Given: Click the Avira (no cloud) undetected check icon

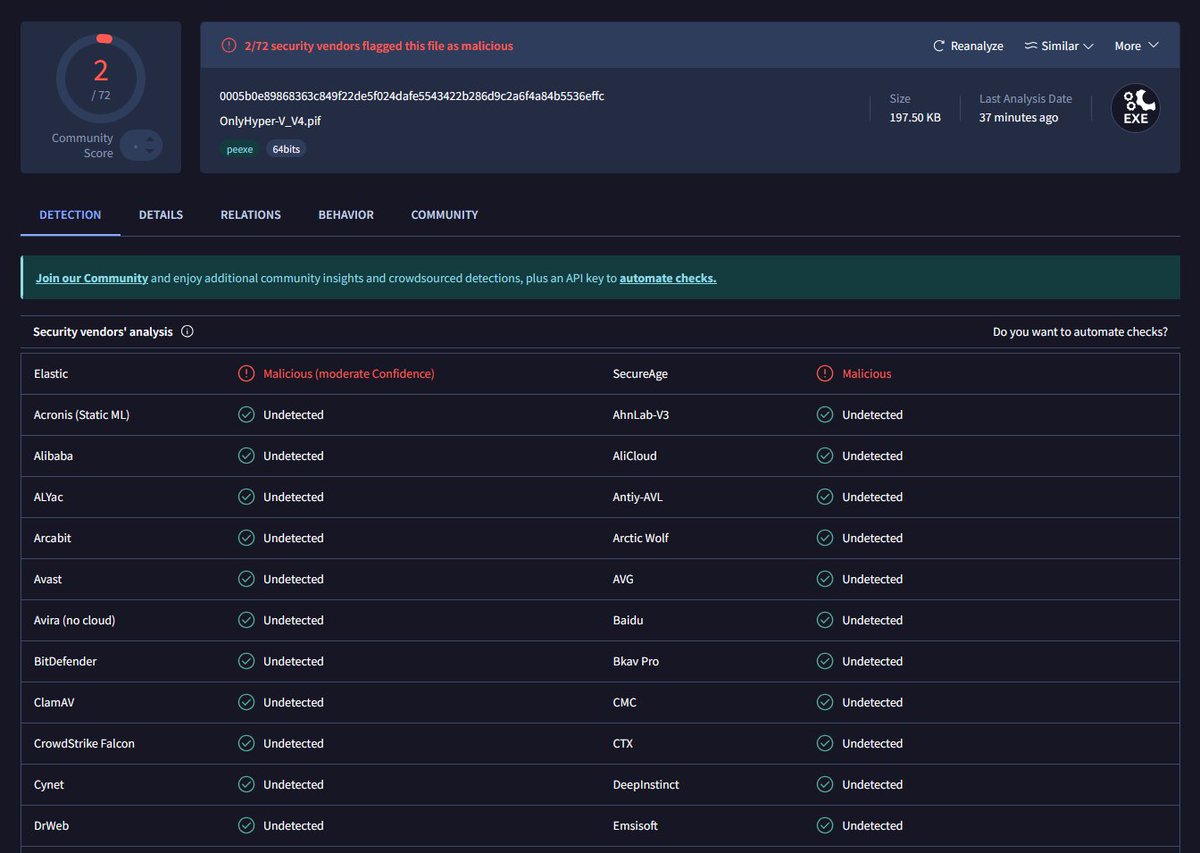Looking at the screenshot, I should tap(246, 620).
